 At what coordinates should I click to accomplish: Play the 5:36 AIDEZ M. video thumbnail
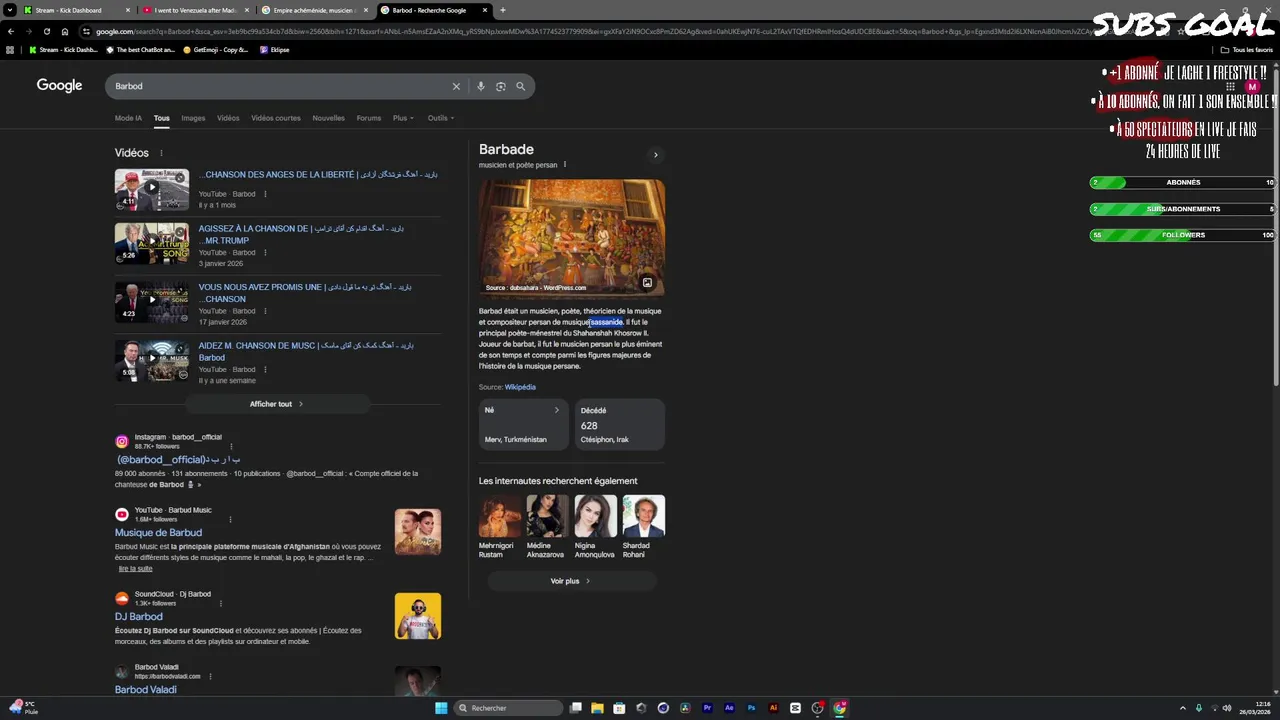[x=152, y=361]
